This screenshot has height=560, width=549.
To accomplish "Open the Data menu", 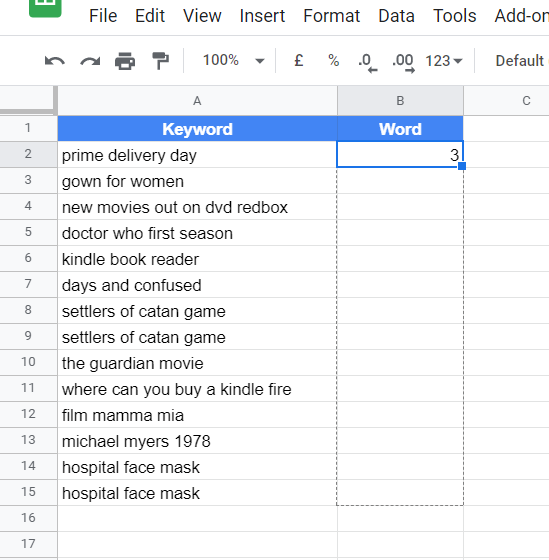I will coord(396,16).
